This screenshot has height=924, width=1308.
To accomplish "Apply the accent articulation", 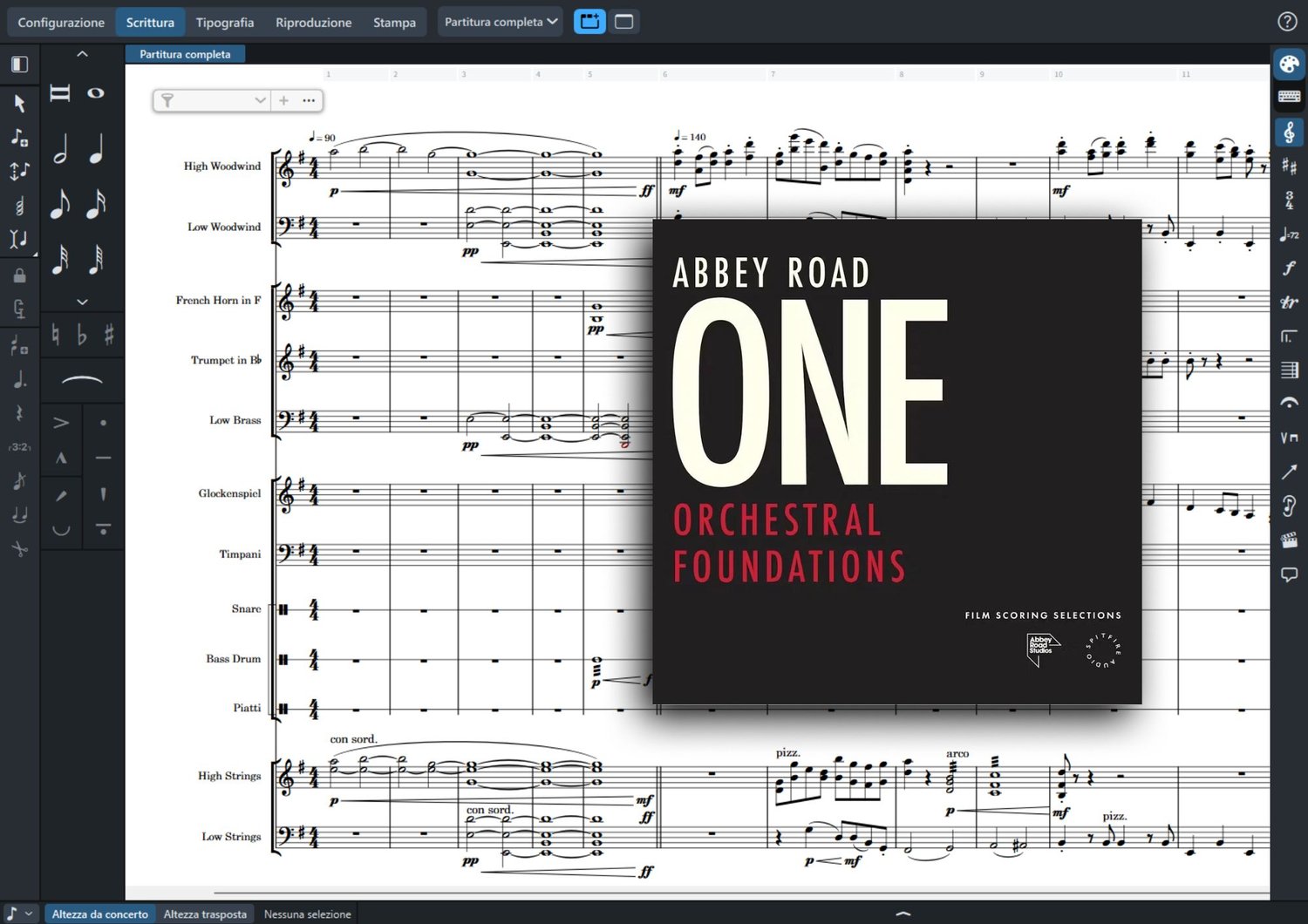I will tap(61, 424).
